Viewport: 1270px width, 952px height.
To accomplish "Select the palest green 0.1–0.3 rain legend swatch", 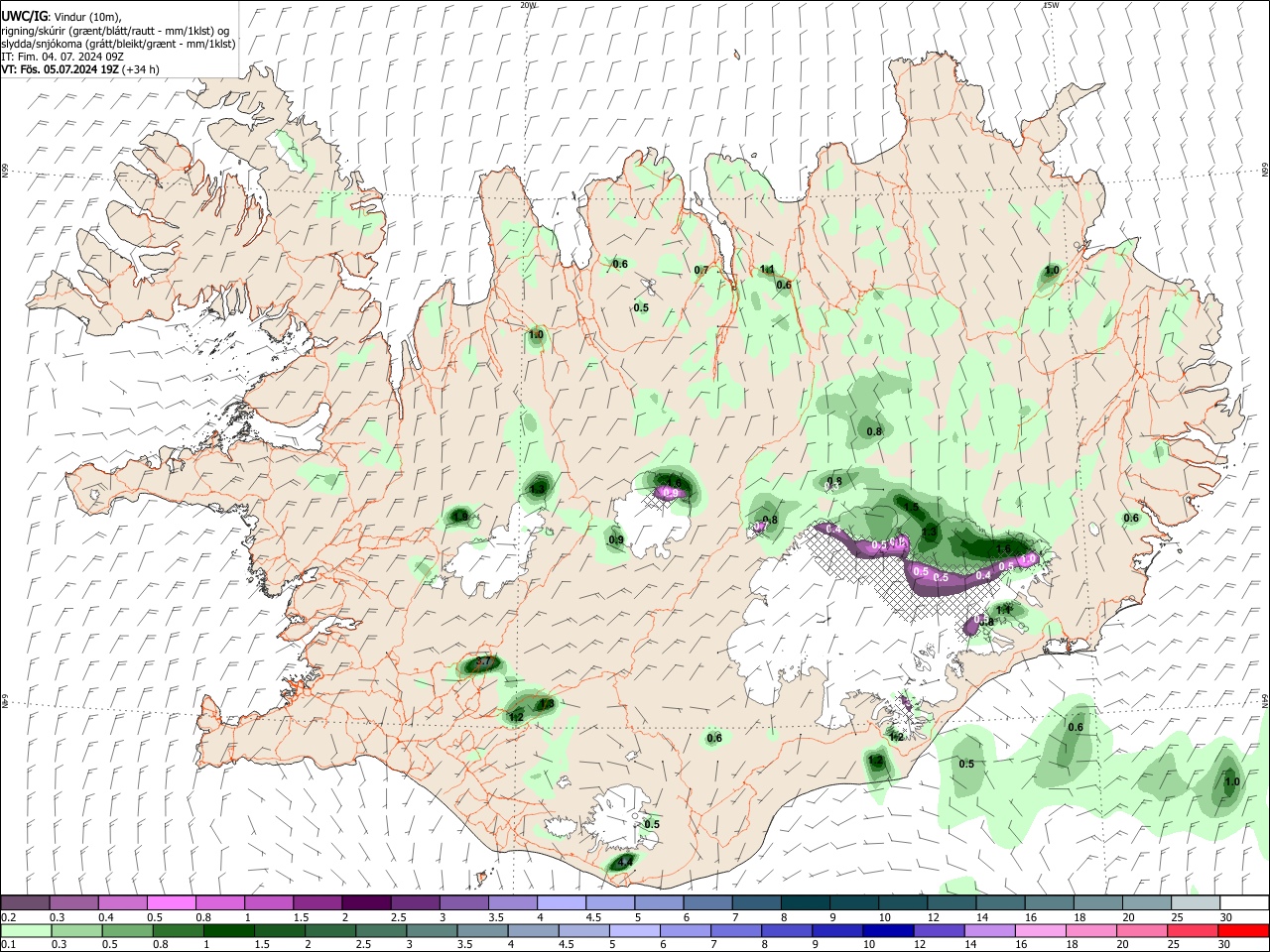I will click(26, 931).
